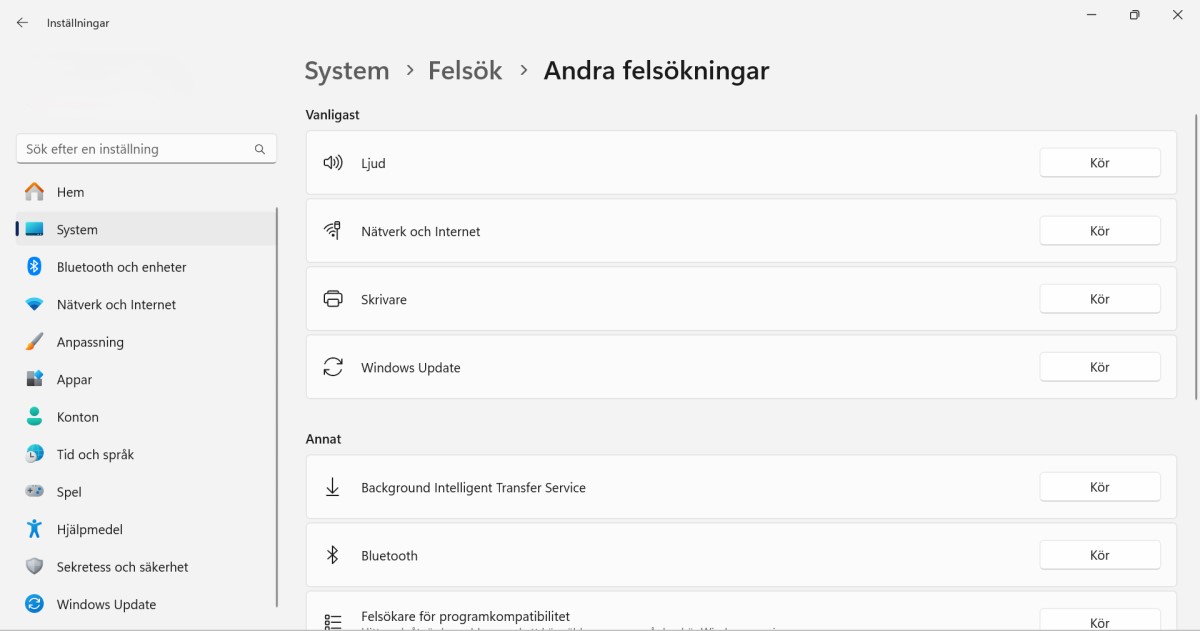Image resolution: width=1200 pixels, height=631 pixels.
Task: Click the System breadcrumb link
Action: [x=347, y=71]
